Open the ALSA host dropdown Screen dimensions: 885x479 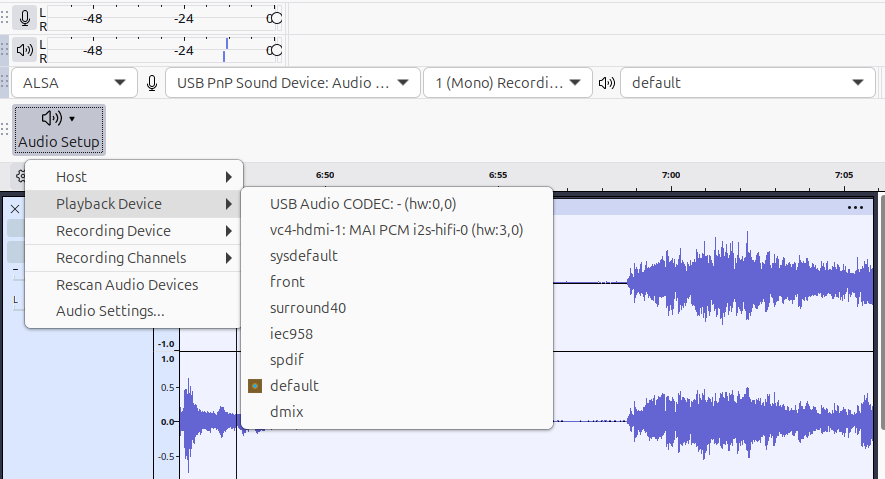tap(75, 83)
